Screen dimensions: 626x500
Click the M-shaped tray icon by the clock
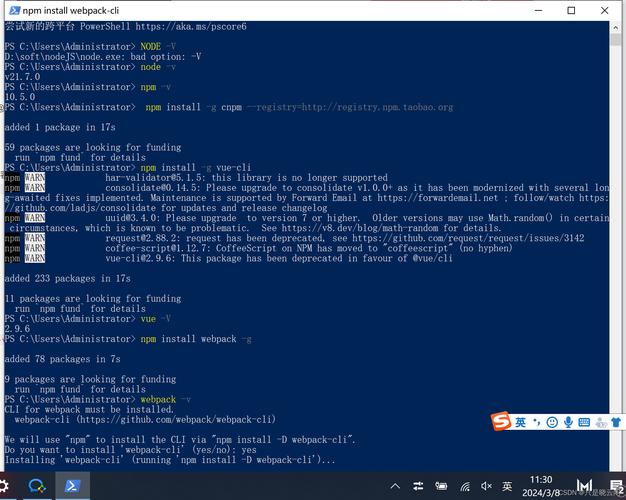tap(584, 485)
